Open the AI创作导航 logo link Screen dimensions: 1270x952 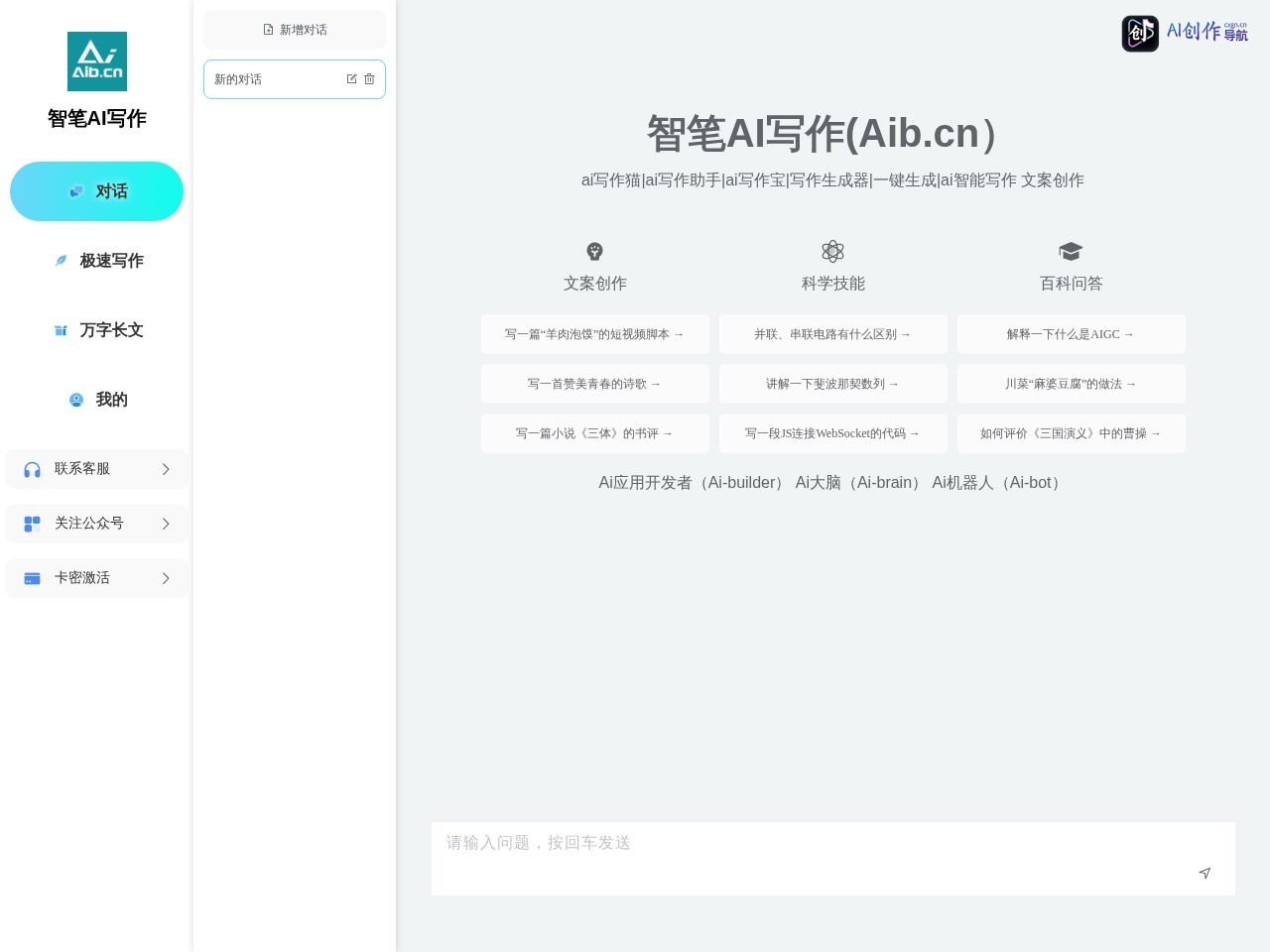(1185, 33)
